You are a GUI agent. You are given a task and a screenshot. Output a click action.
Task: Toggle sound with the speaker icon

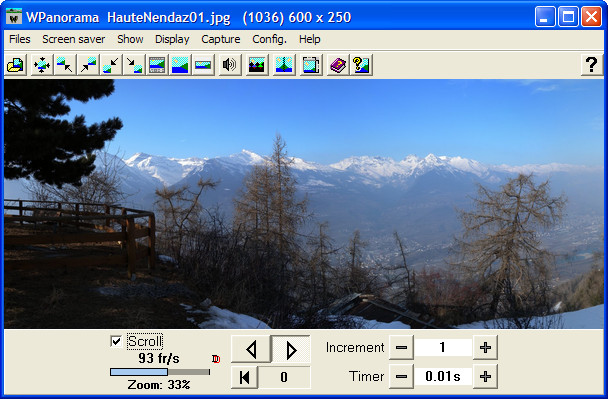point(229,65)
